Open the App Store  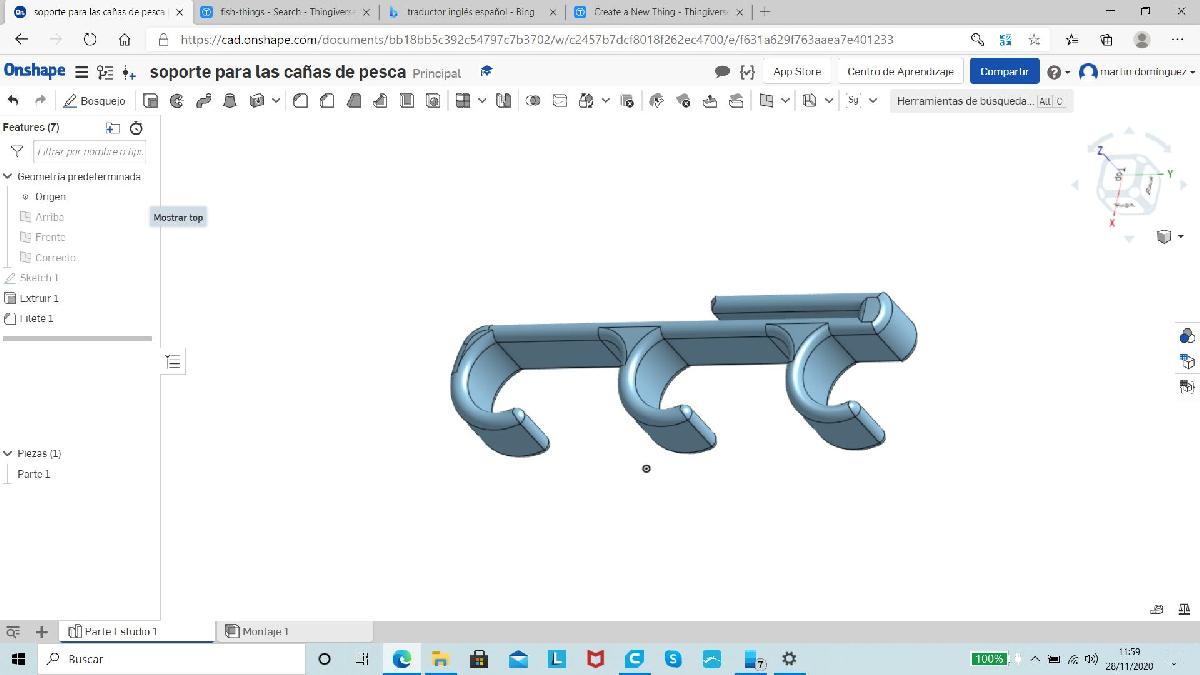797,72
